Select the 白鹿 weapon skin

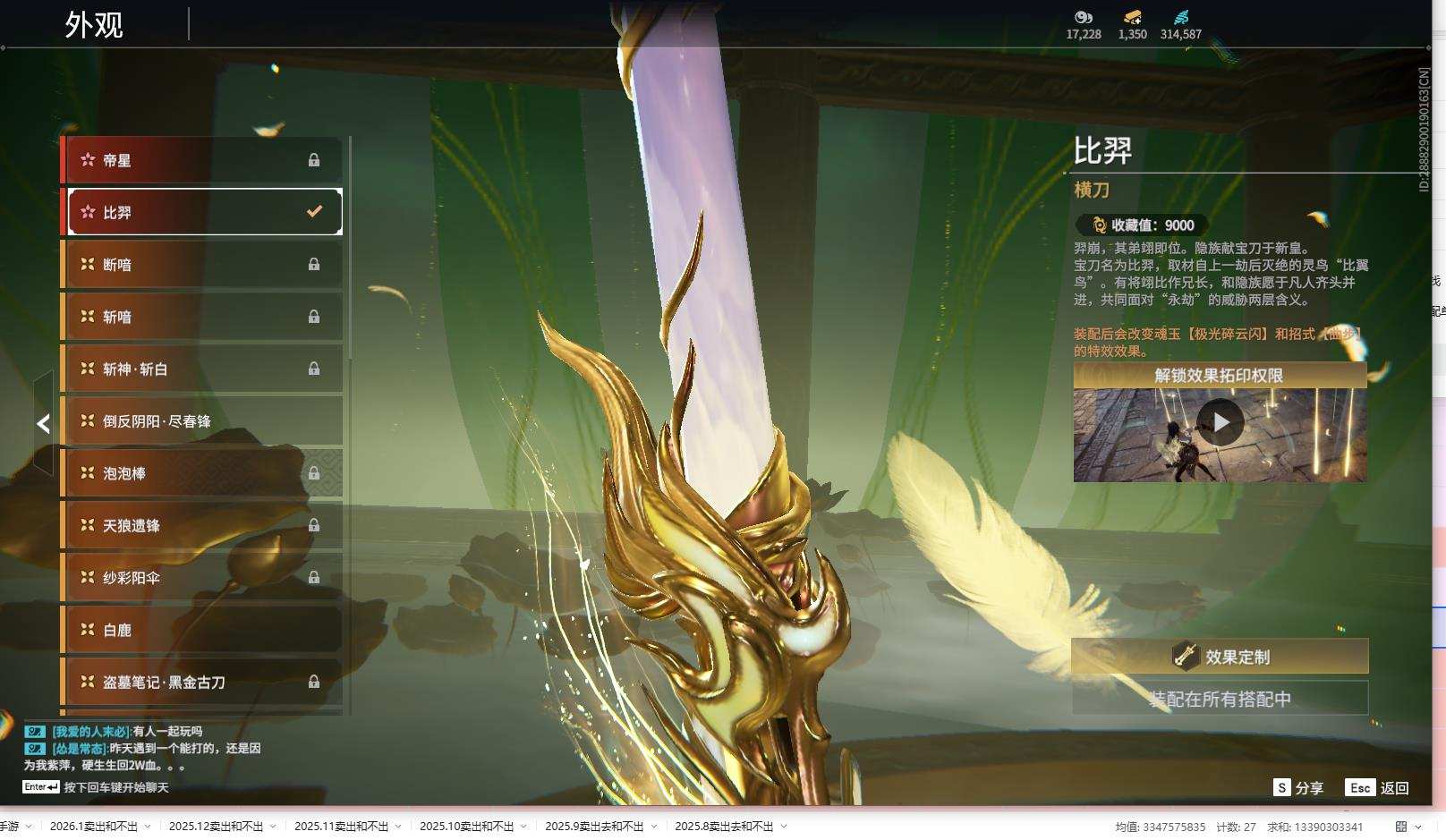202,630
